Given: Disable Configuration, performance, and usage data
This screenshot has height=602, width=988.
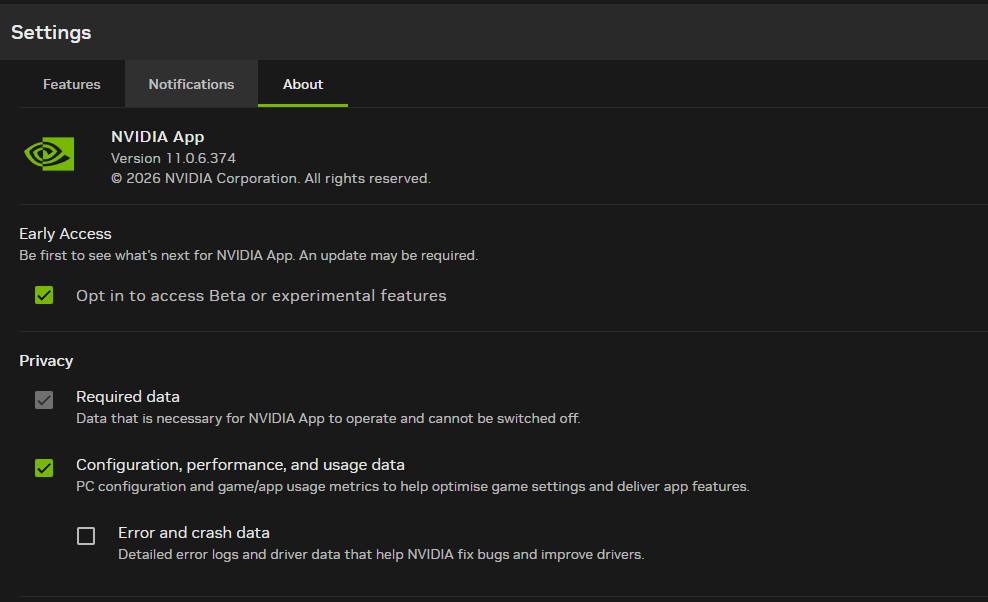Looking at the screenshot, I should (44, 468).
